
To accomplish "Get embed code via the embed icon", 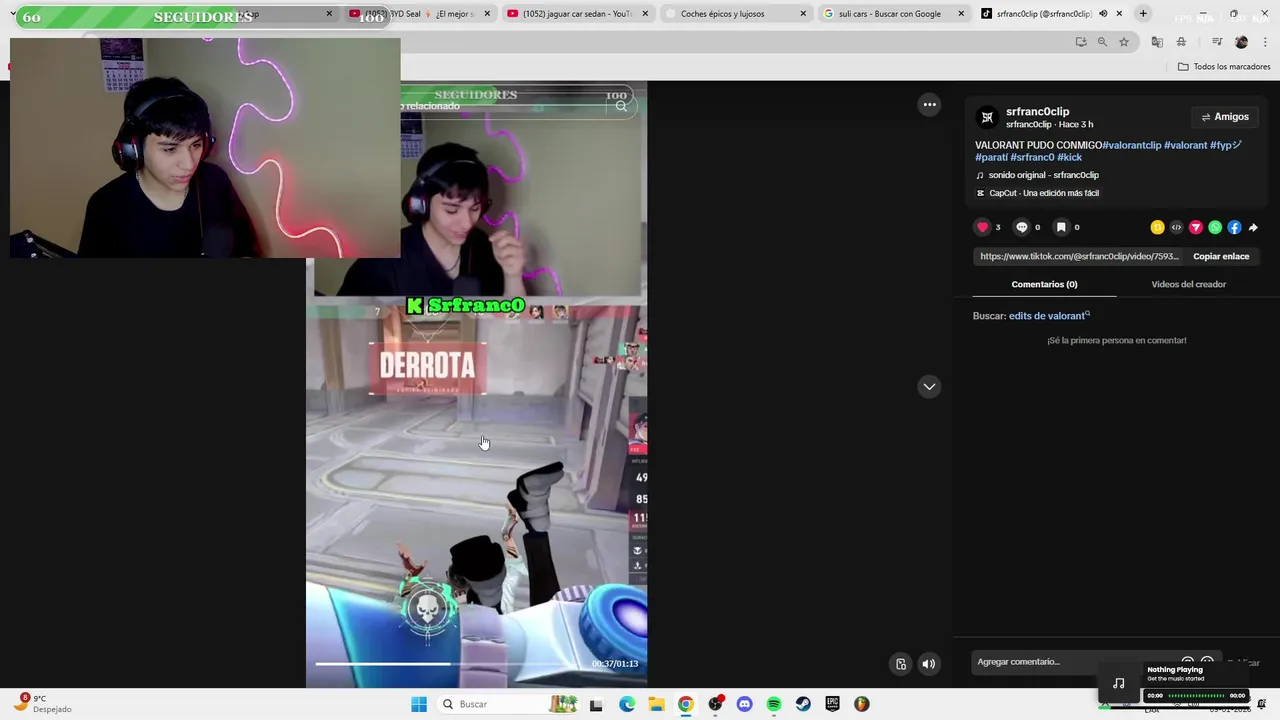I will point(1176,227).
